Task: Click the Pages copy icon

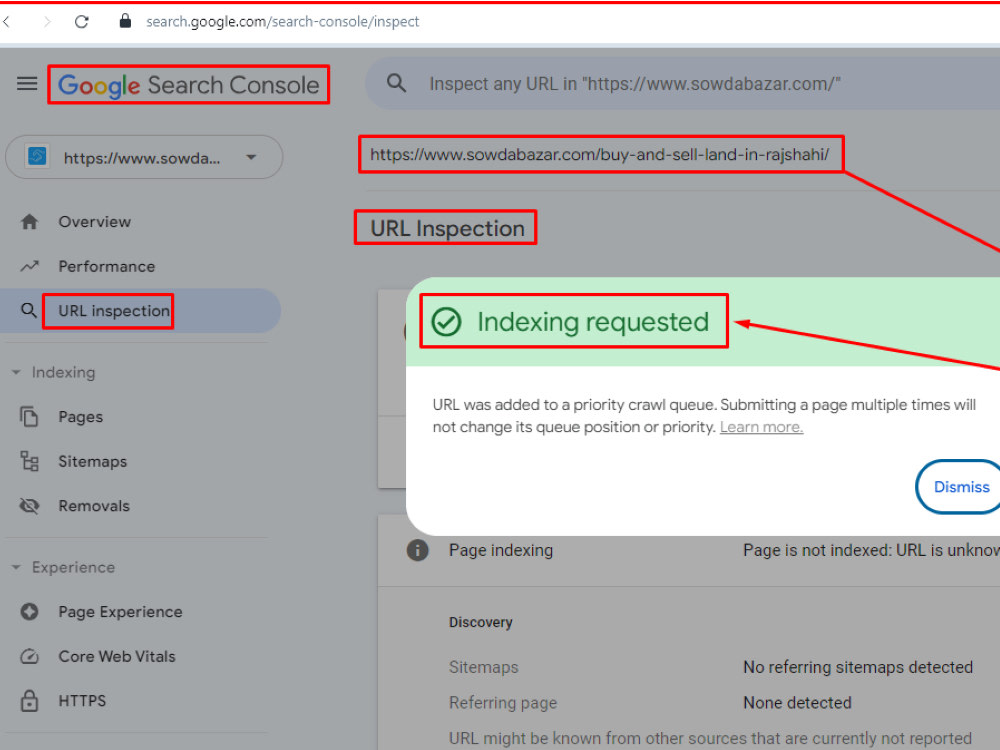Action: point(29,416)
